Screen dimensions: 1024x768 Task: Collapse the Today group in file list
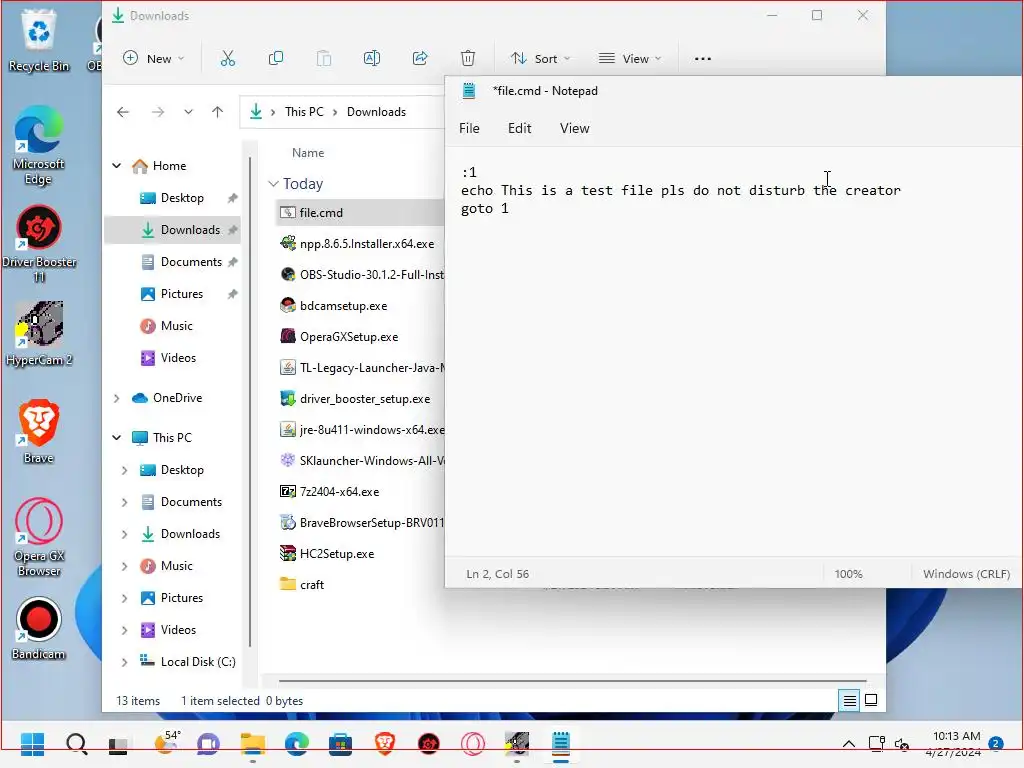pos(274,184)
